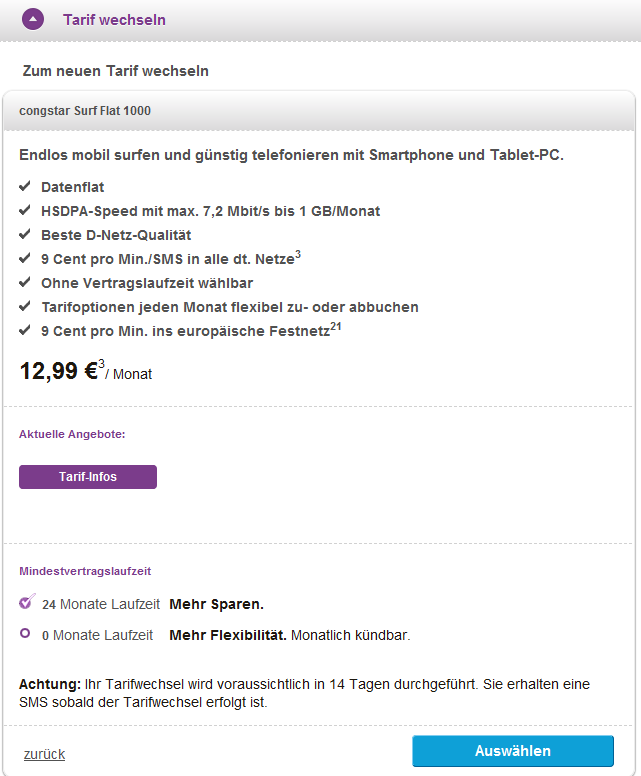This screenshot has width=641, height=776.
Task: Click footnote 21 after europäische Festnetz
Action: [x=337, y=325]
